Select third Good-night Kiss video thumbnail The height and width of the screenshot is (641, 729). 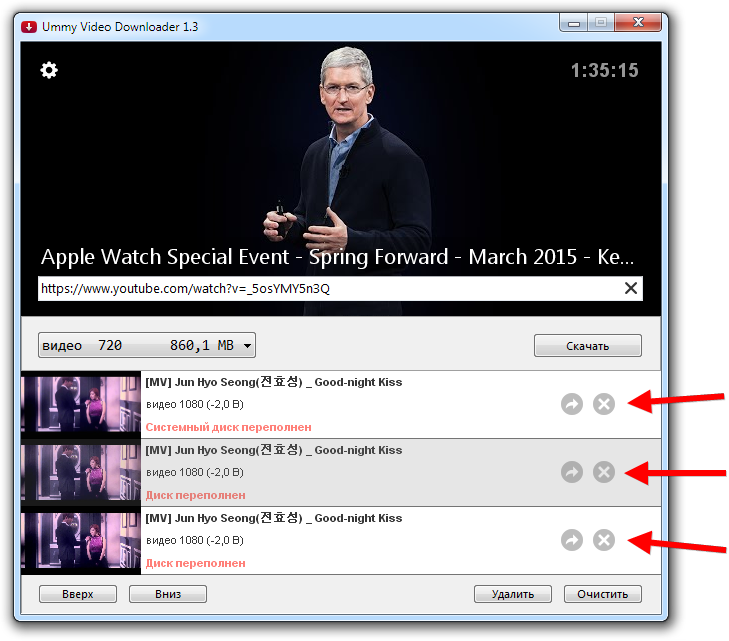coord(81,540)
